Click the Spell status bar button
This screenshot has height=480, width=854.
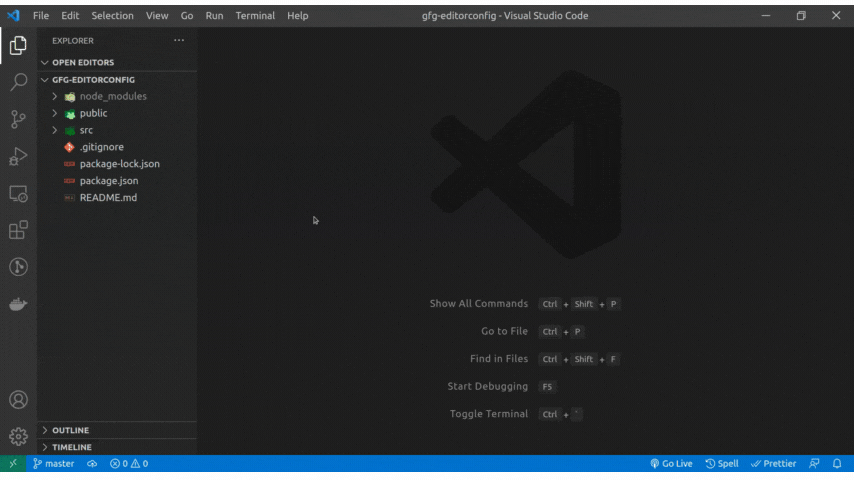pos(722,464)
